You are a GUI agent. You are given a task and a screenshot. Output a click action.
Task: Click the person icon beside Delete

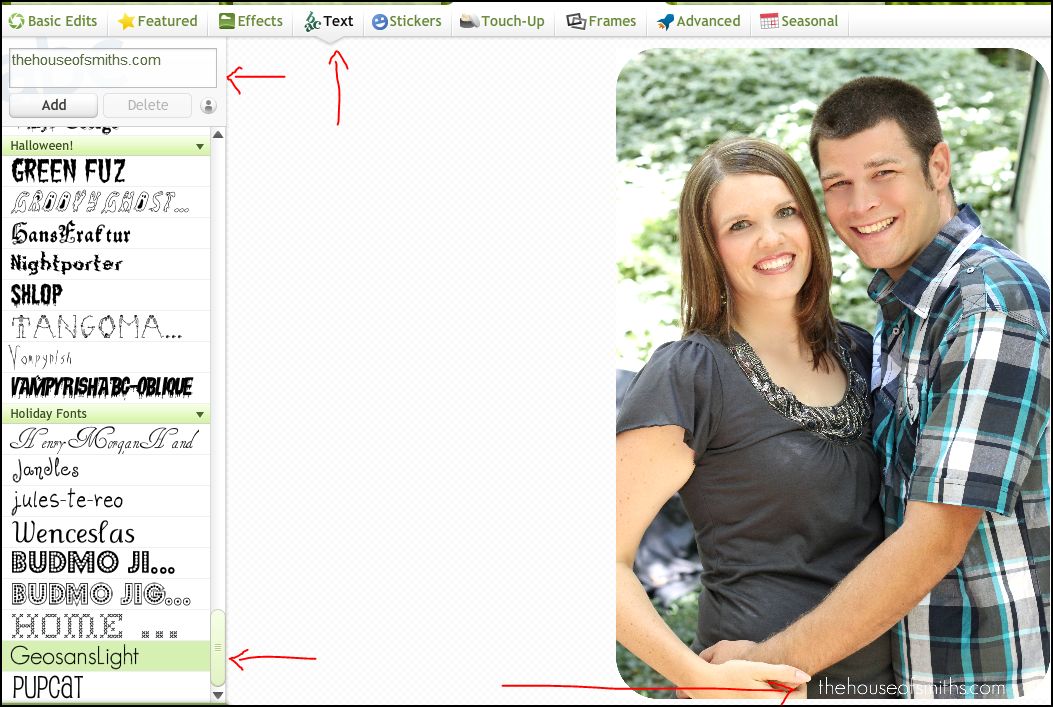tap(208, 106)
